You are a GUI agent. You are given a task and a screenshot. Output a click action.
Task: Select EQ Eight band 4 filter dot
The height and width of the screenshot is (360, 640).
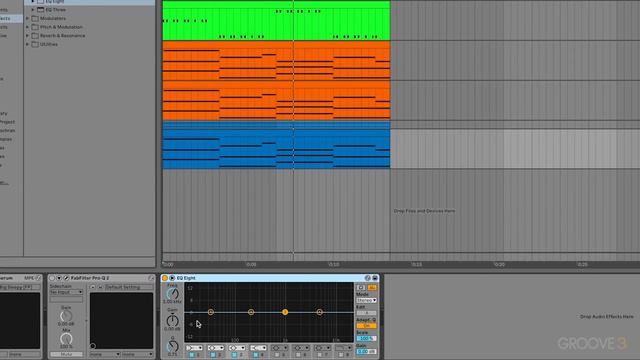320,312
